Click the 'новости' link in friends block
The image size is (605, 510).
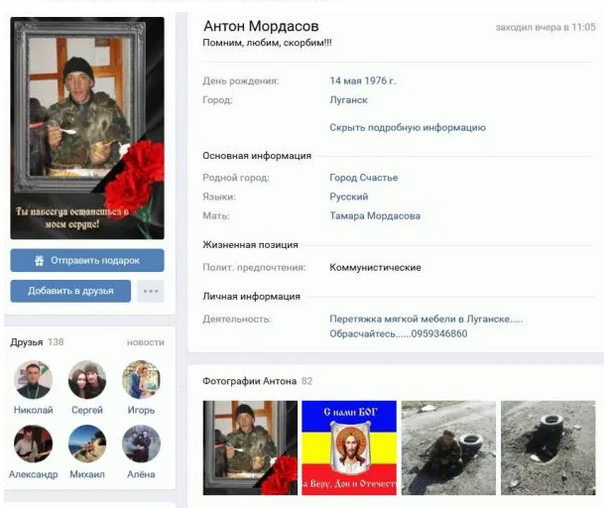(x=145, y=342)
